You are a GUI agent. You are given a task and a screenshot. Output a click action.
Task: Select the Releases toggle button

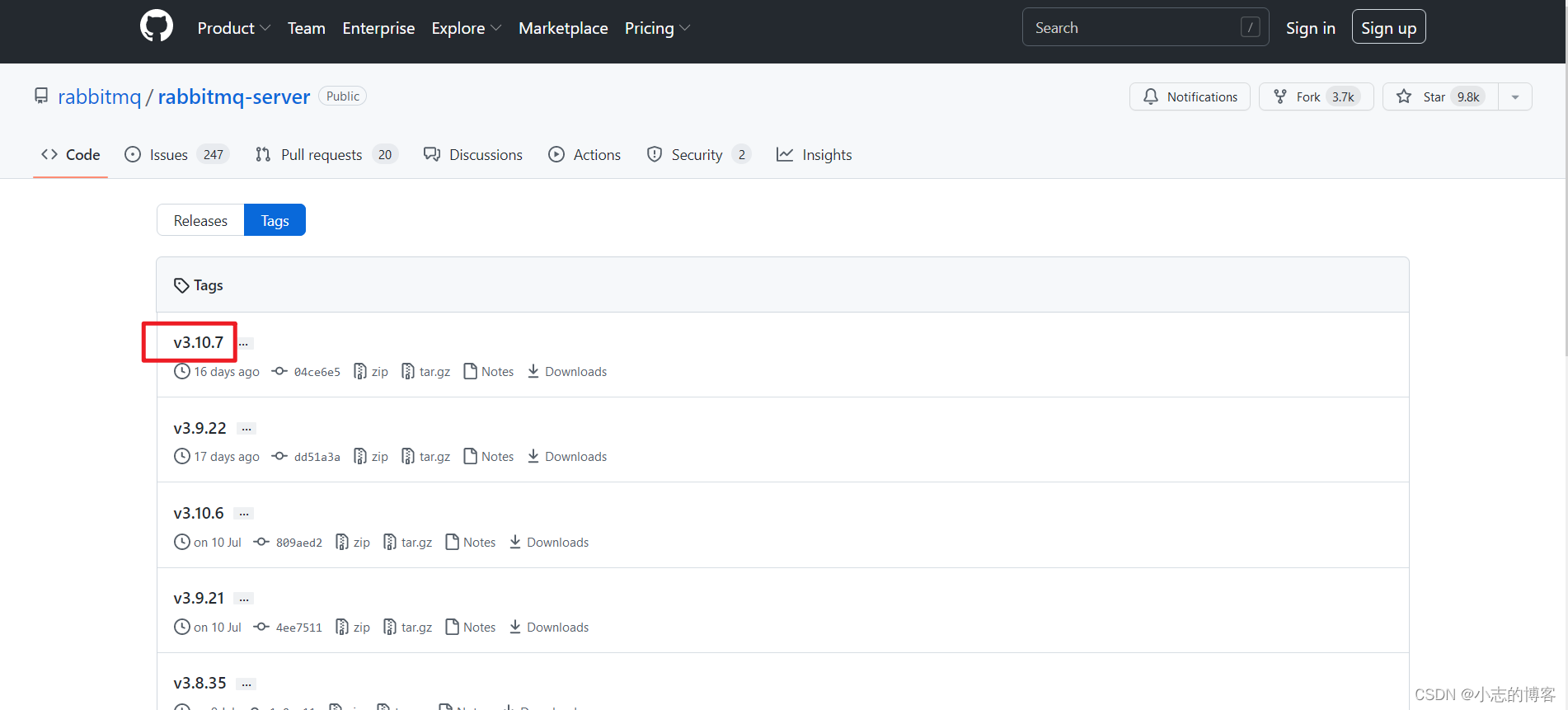200,220
